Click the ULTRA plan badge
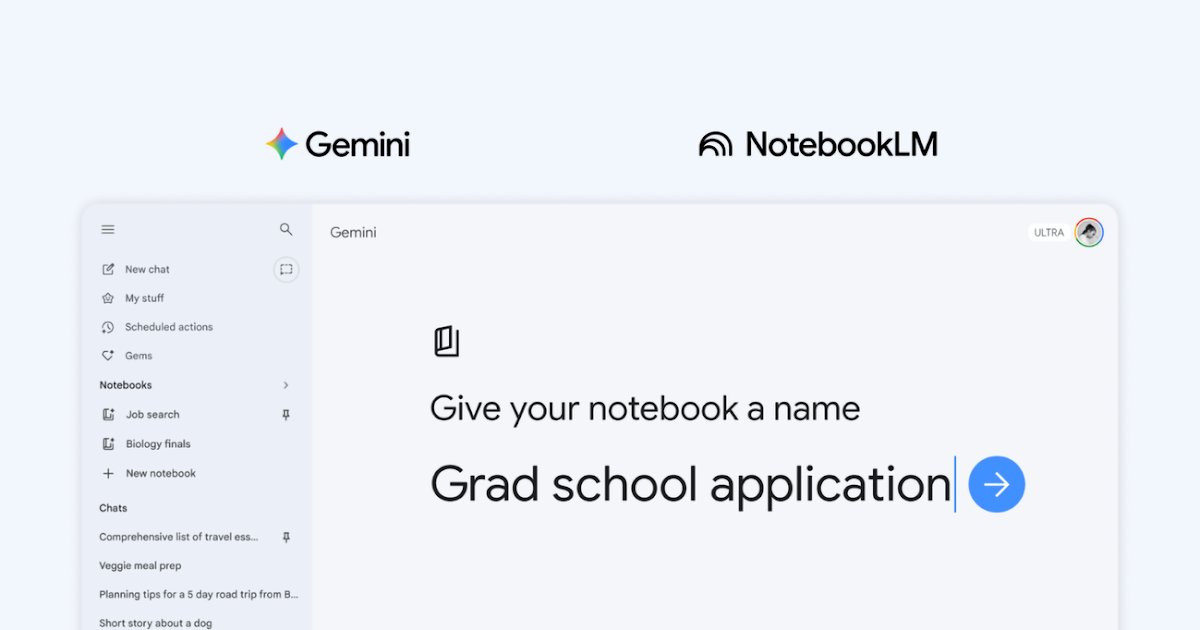1200x630 pixels. pos(1049,233)
